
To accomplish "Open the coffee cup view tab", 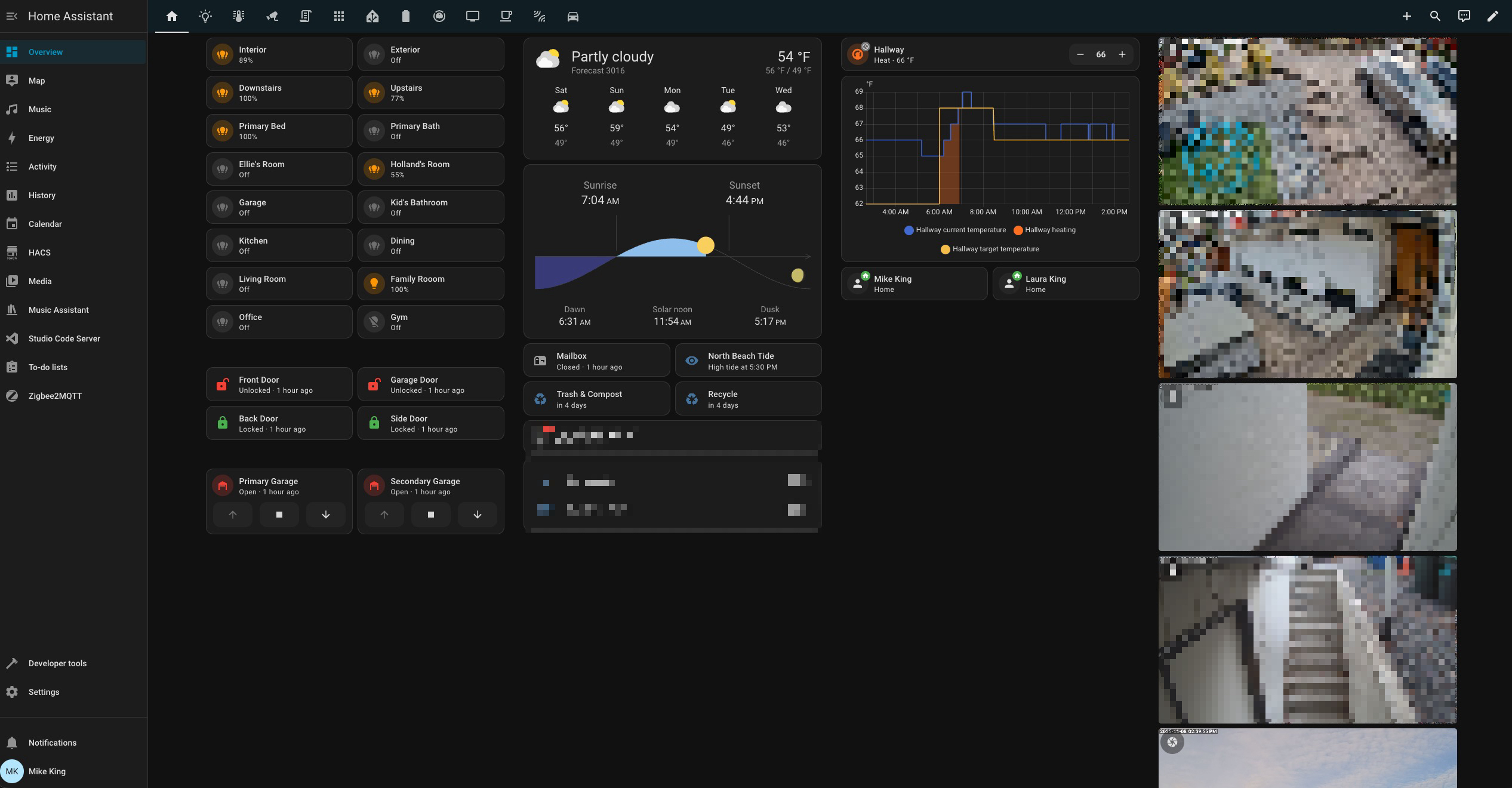I will tap(506, 16).
